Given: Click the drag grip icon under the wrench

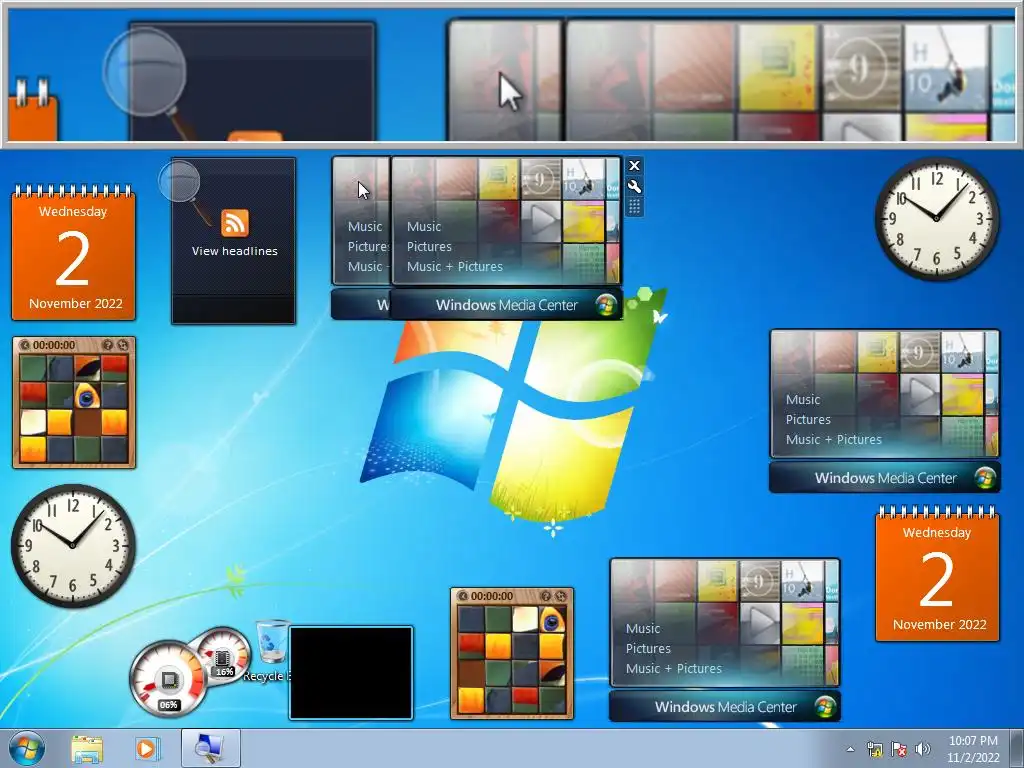Looking at the screenshot, I should coord(634,207).
